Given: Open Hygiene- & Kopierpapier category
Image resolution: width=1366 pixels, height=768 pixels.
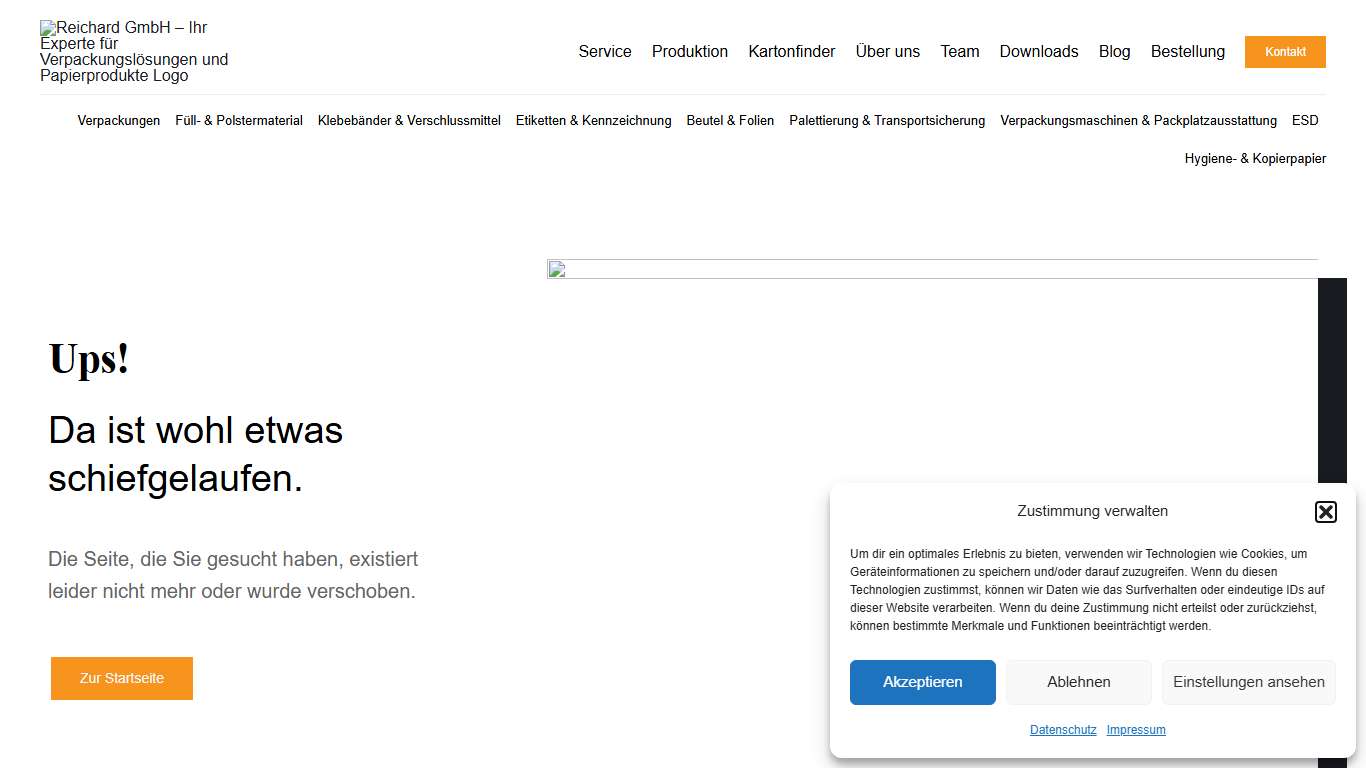Looking at the screenshot, I should (x=1255, y=158).
